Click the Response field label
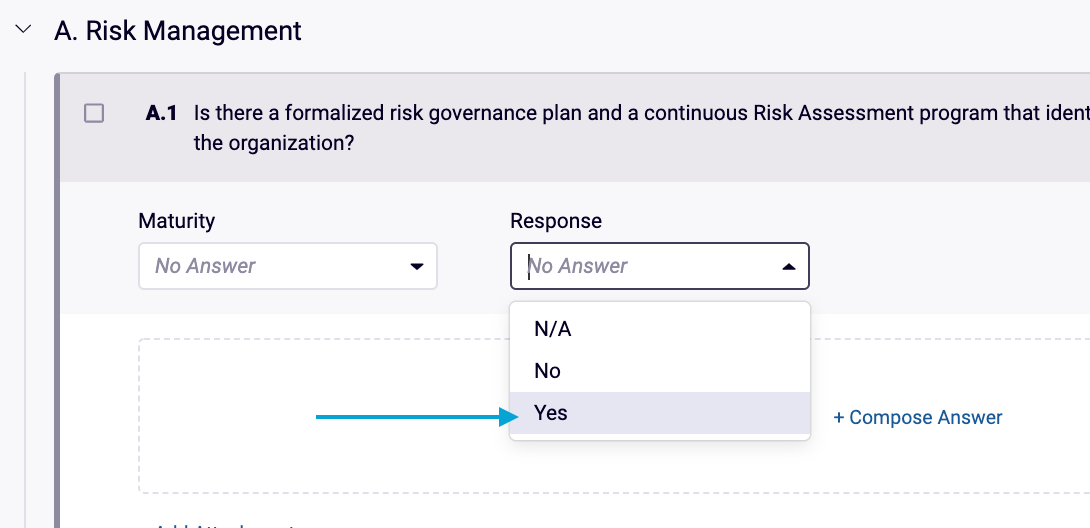 tap(556, 221)
